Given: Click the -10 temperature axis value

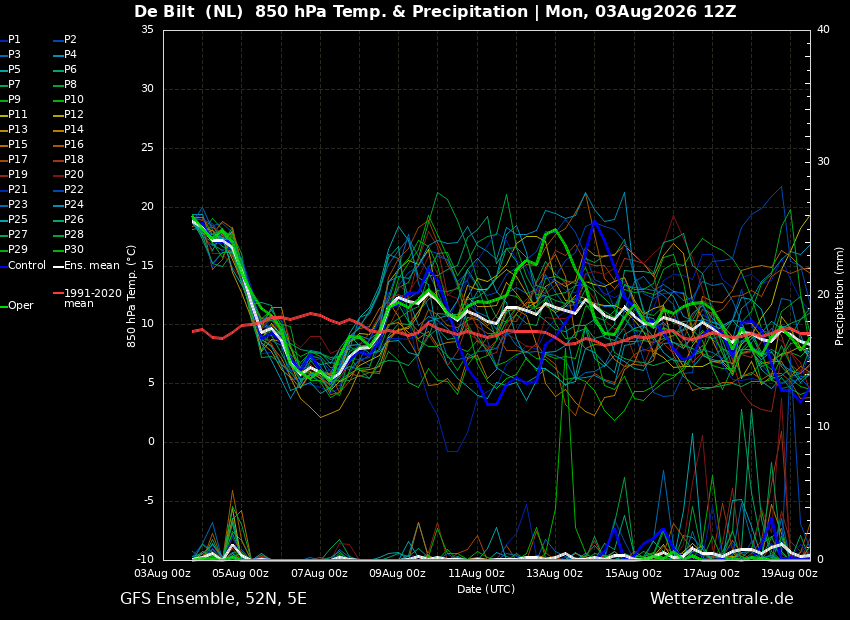Looking at the screenshot, I should pyautogui.click(x=145, y=560).
